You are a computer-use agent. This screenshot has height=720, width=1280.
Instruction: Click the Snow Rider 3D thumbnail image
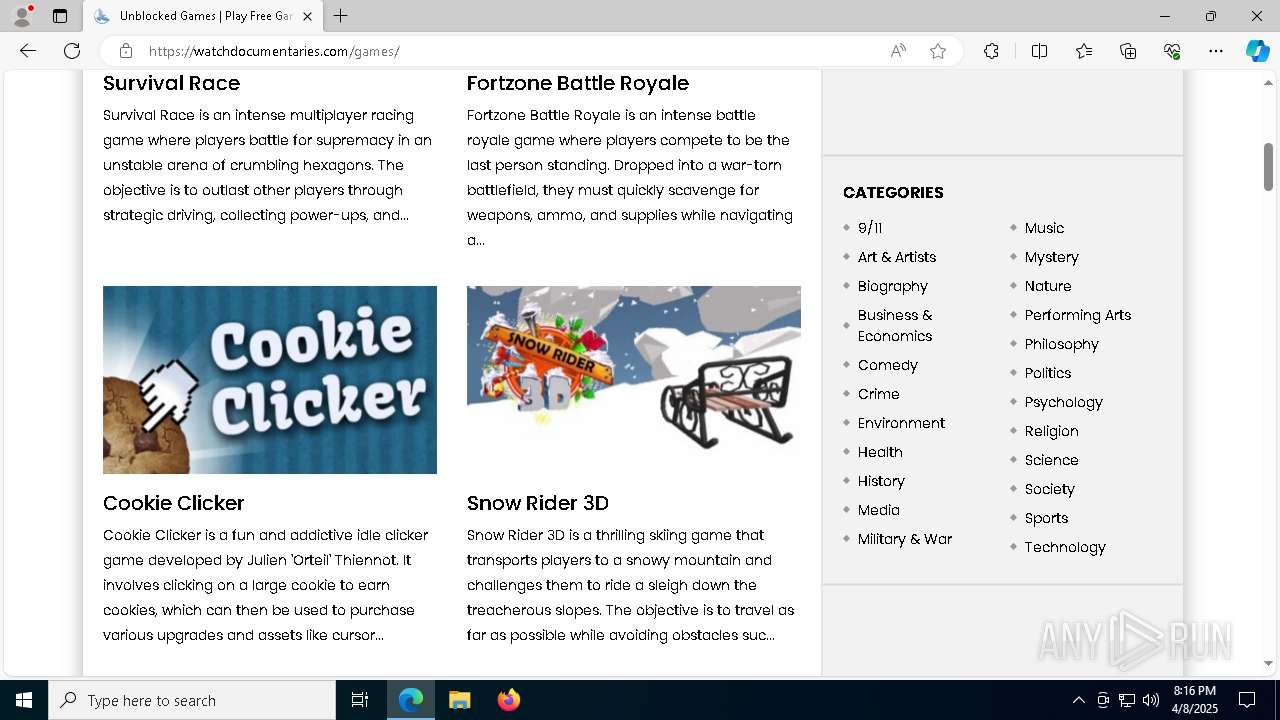634,380
